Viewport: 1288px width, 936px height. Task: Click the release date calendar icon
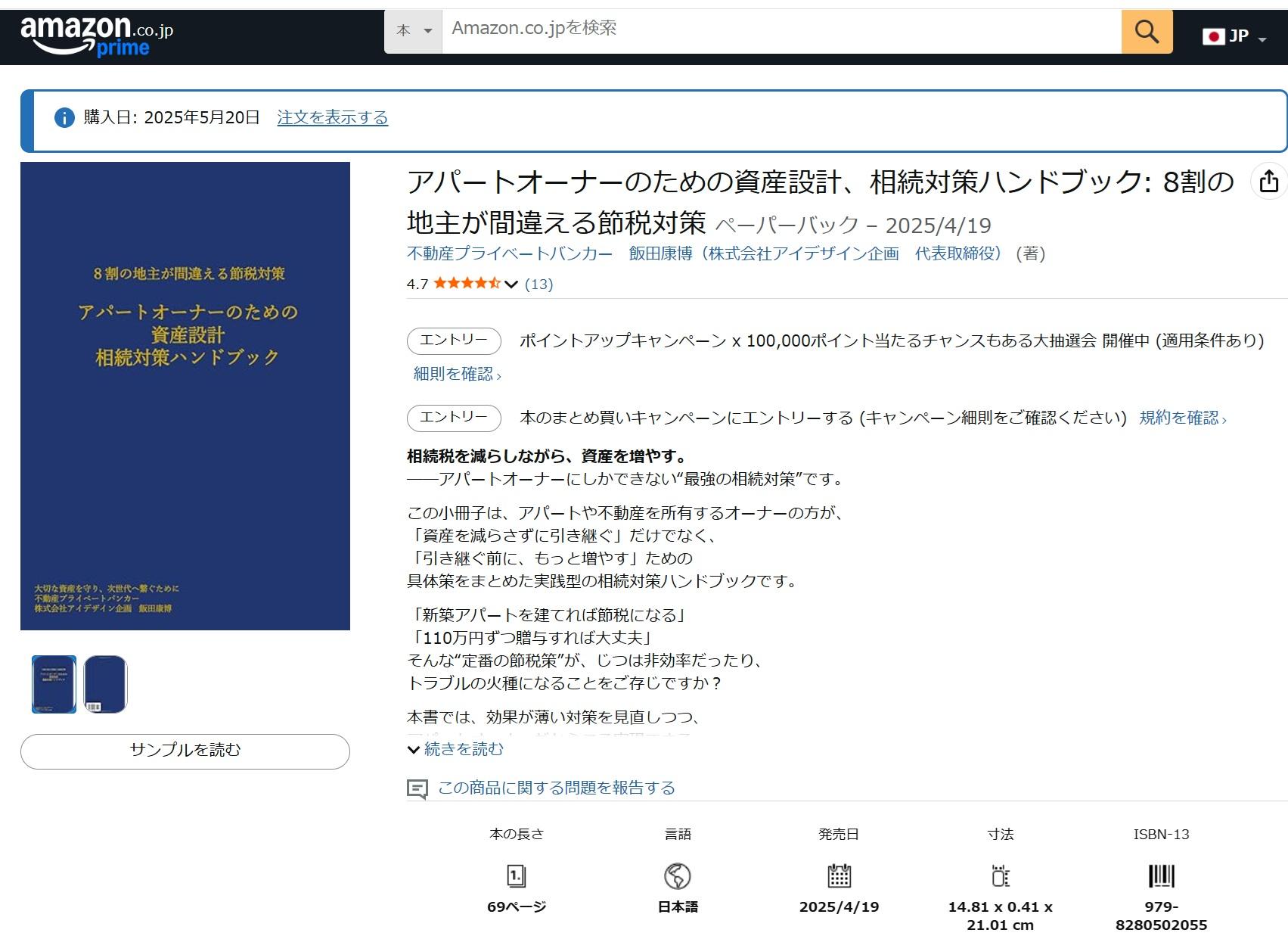tap(839, 876)
